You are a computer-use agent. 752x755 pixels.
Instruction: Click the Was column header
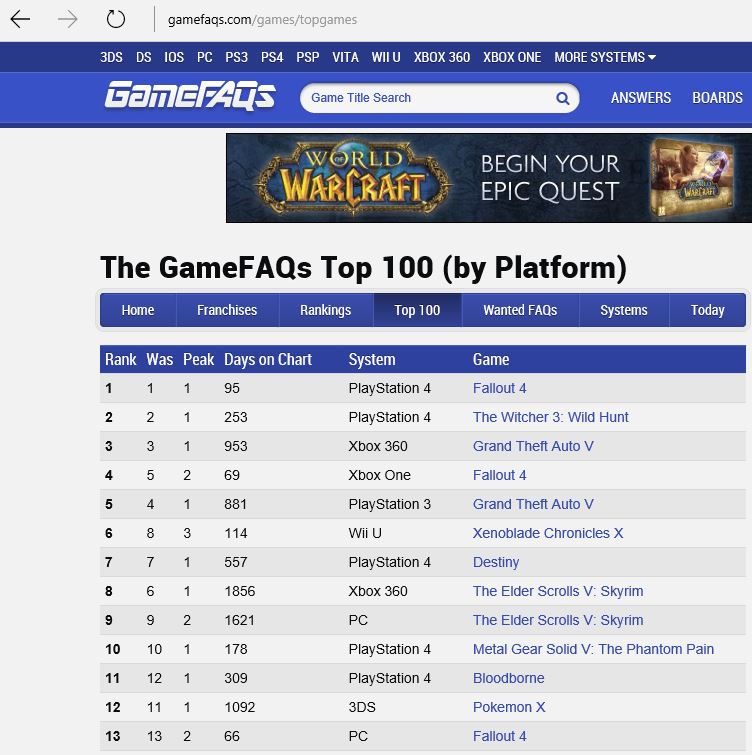(160, 359)
